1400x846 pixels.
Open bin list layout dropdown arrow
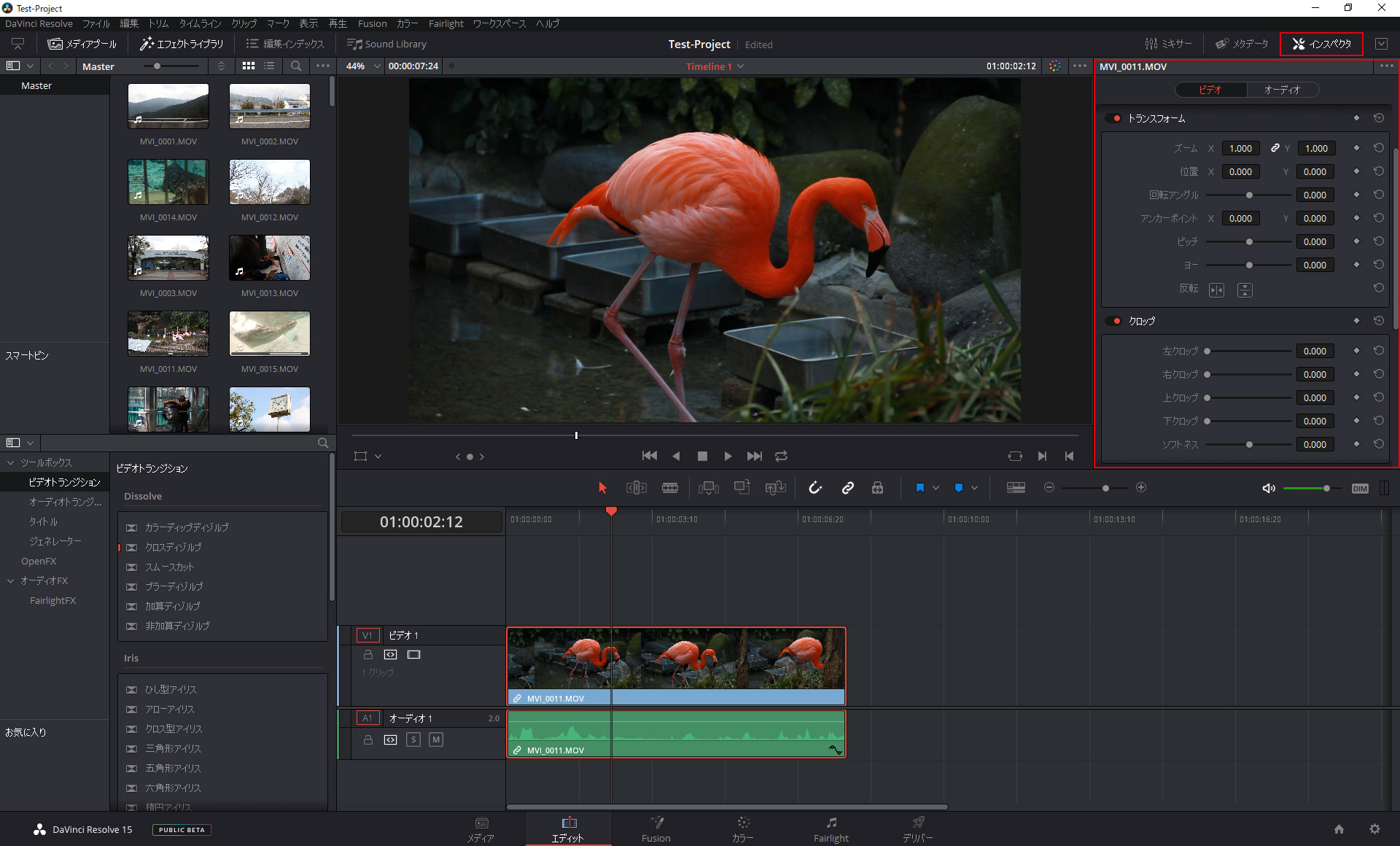30,66
